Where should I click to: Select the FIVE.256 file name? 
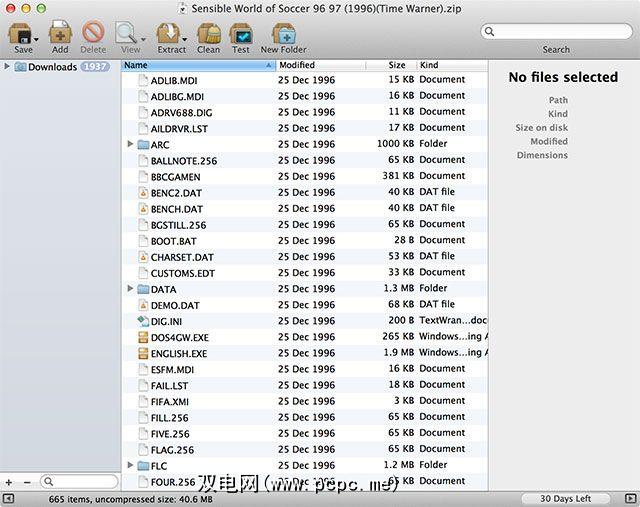(170, 434)
